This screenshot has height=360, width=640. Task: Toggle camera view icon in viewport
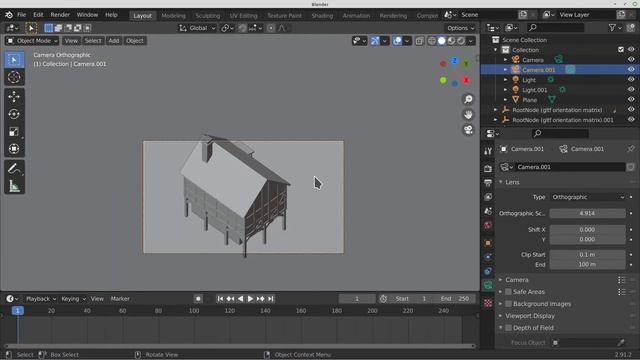click(468, 130)
